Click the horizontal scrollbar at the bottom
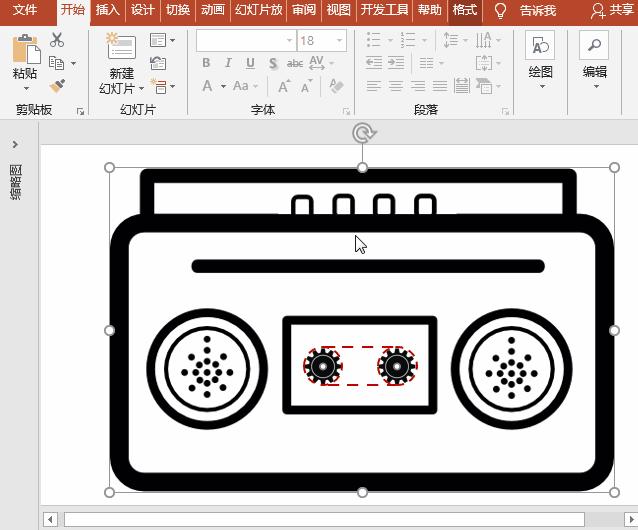Screen dimensions: 638x530 tap(324, 519)
